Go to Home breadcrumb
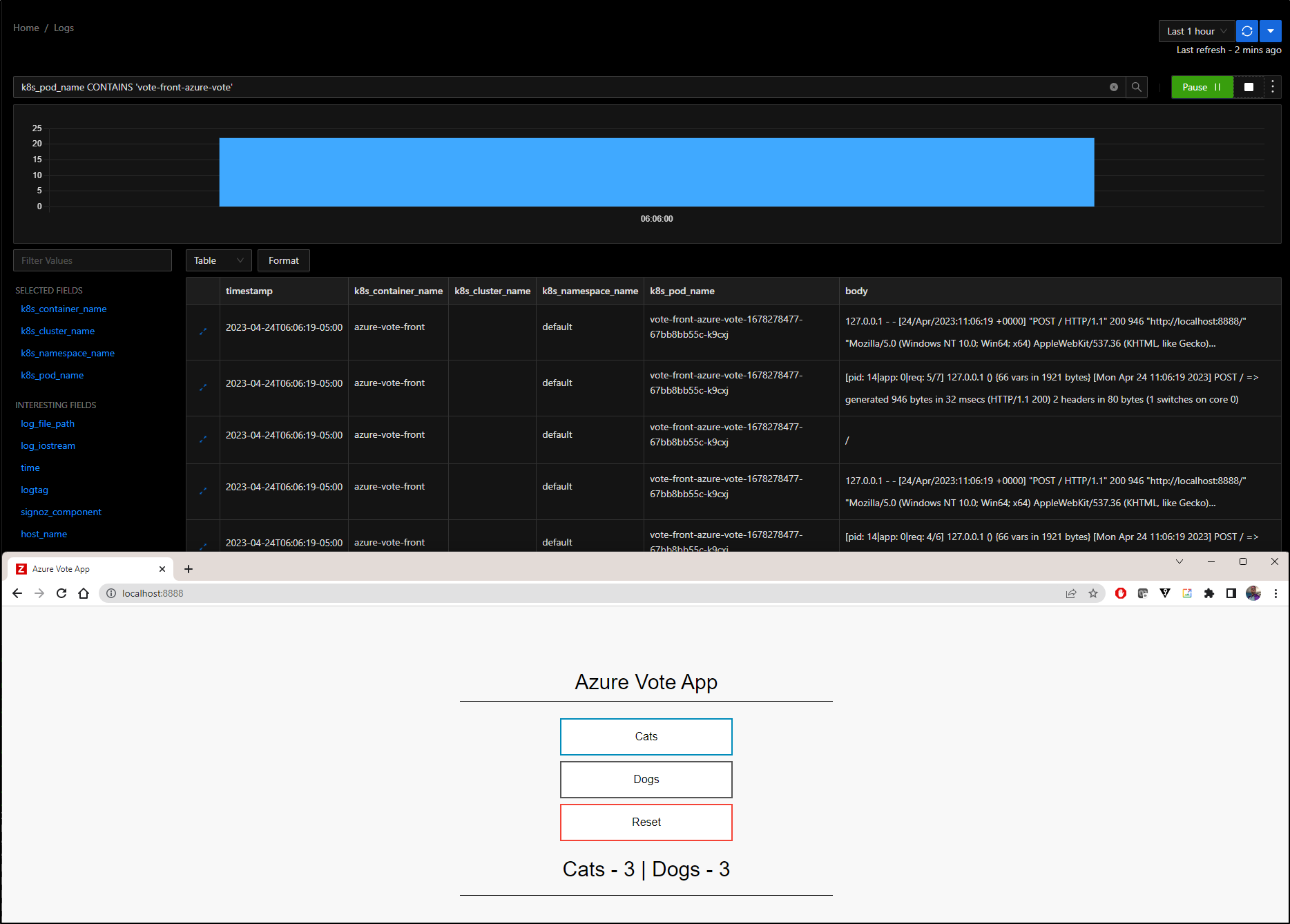Image resolution: width=1290 pixels, height=924 pixels. [26, 28]
